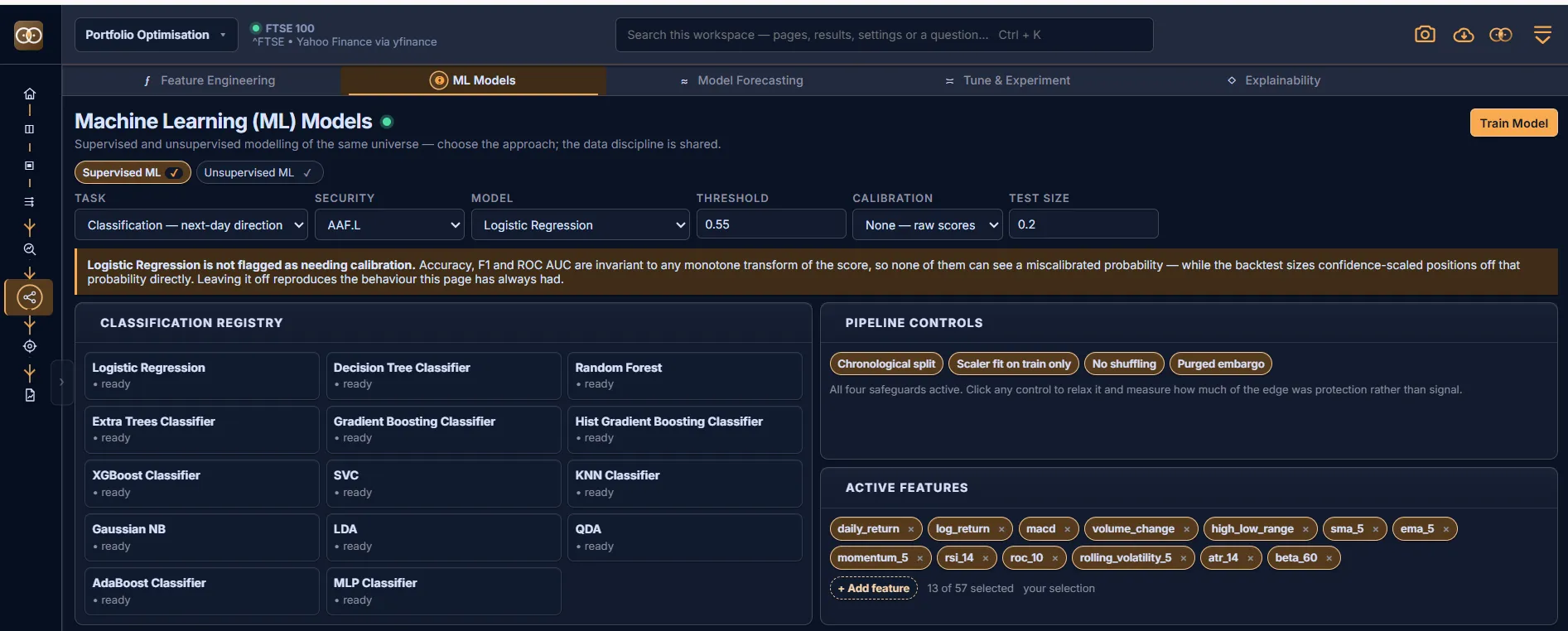Click the app logo in the top-left corner
The image size is (1568, 631).
tap(29, 35)
